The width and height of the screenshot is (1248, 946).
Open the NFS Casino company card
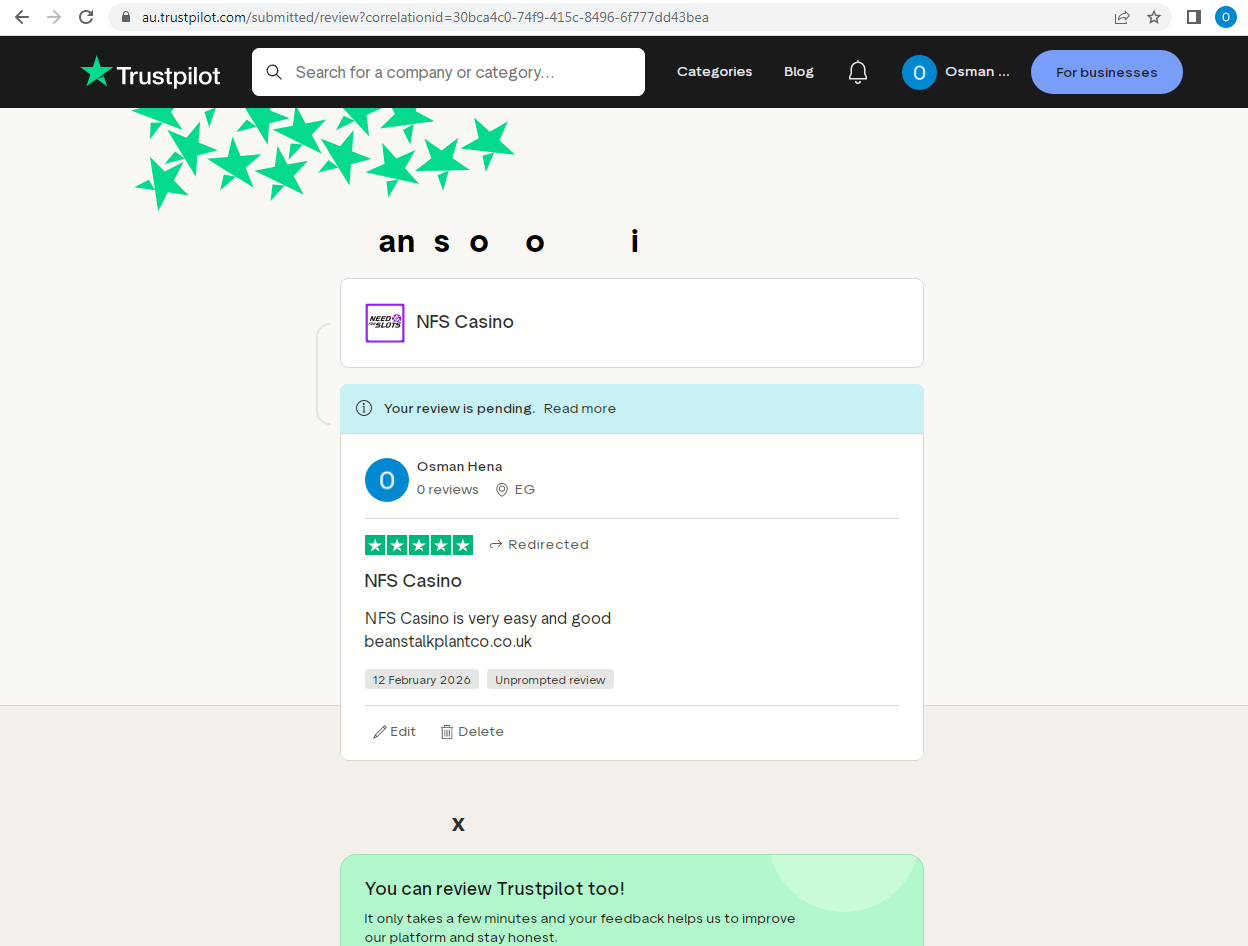pos(632,323)
